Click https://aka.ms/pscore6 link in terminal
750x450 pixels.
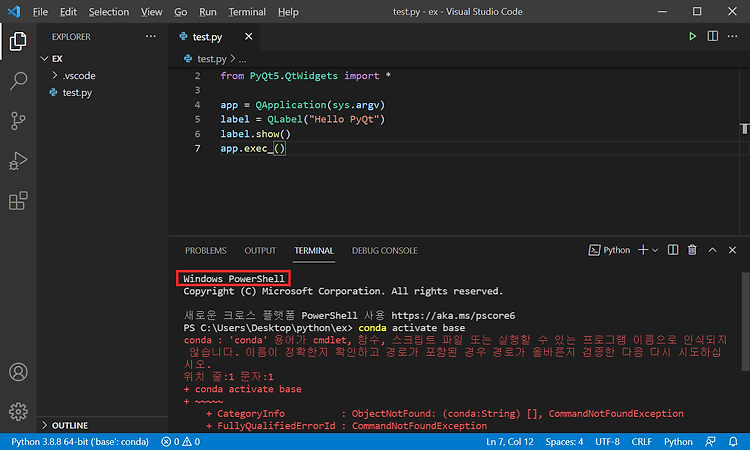453,316
